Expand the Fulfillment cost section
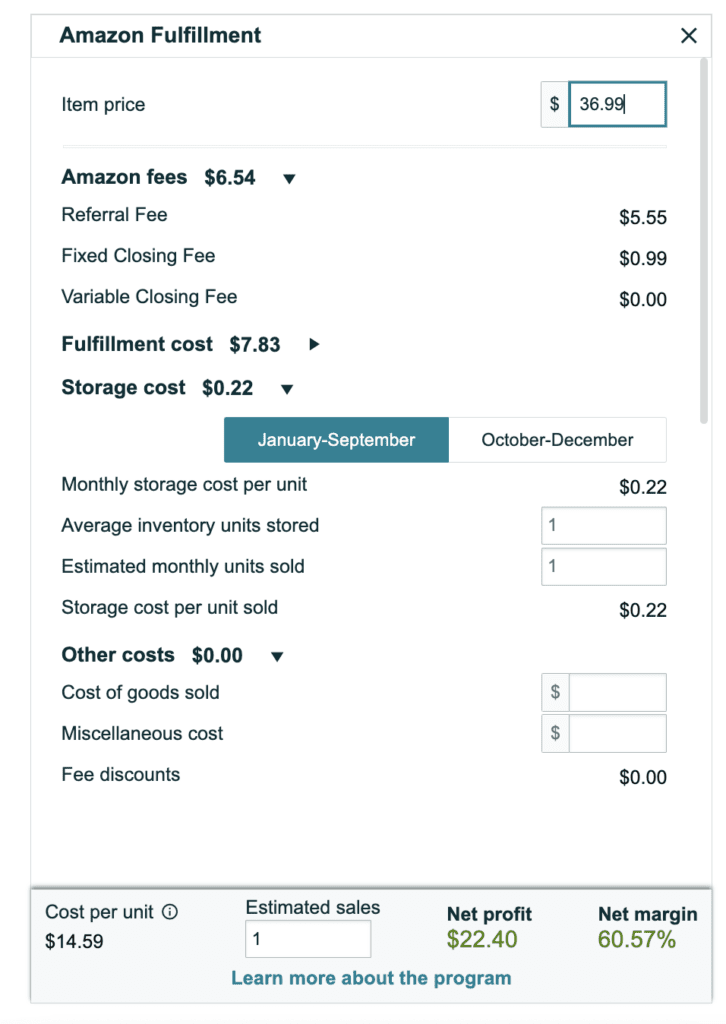The image size is (726, 1024). (x=314, y=344)
